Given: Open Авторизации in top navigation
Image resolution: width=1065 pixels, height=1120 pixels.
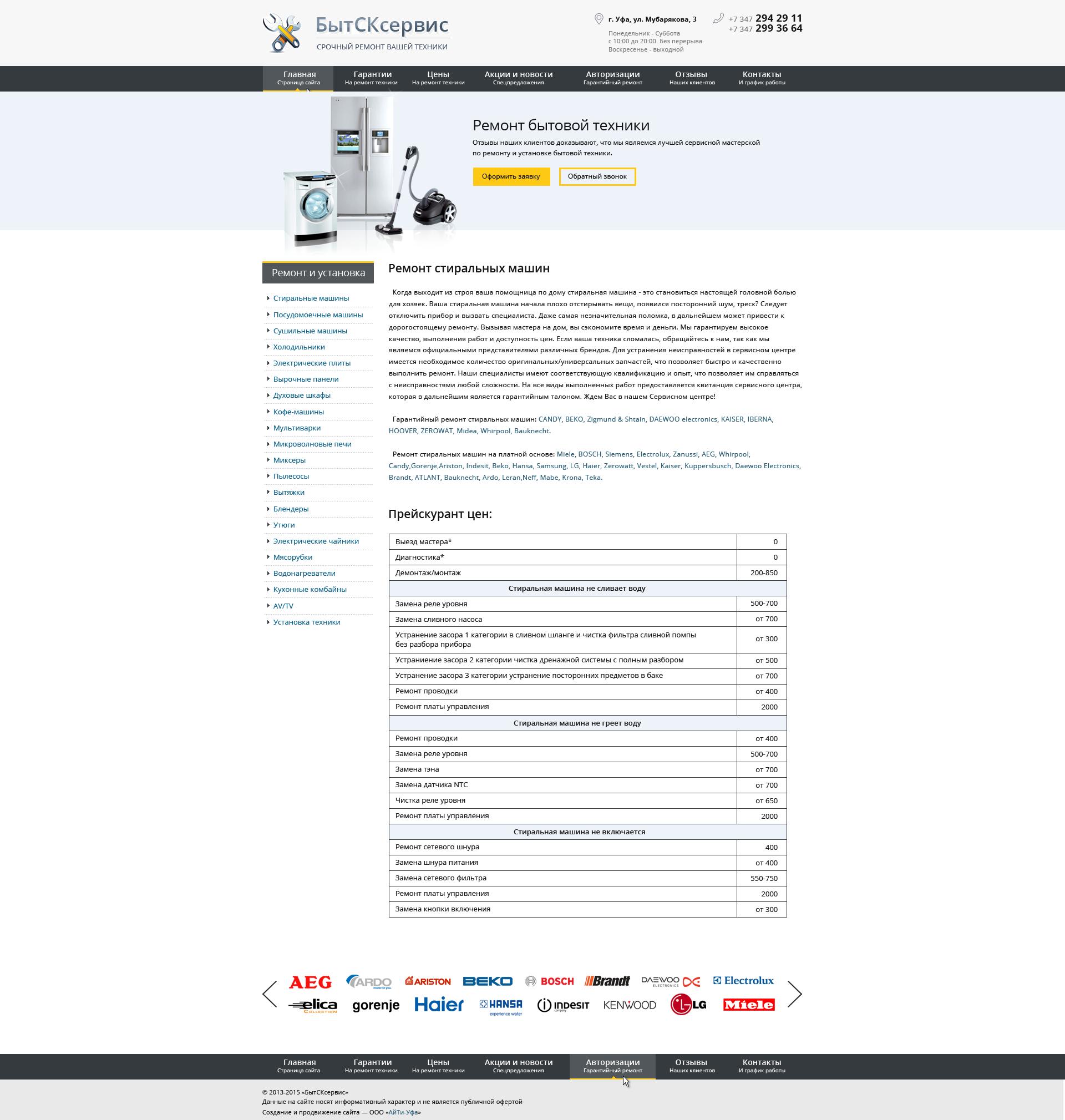Looking at the screenshot, I should [x=612, y=78].
